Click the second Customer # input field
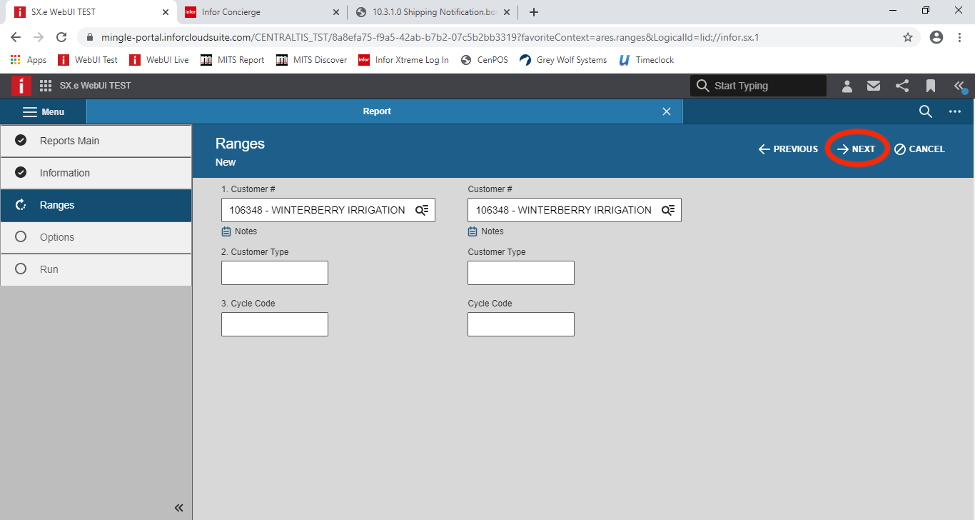Viewport: 977px width, 520px height. tap(574, 210)
